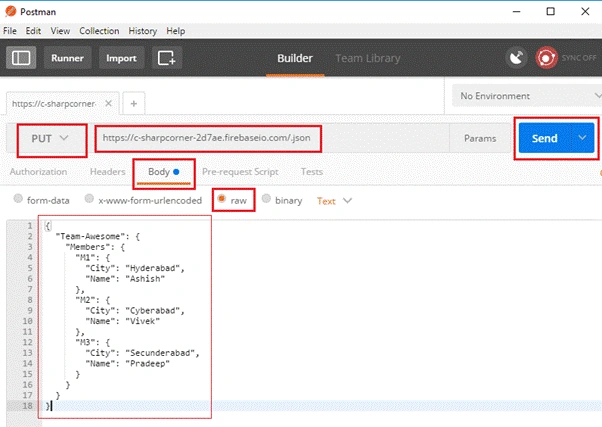Click the "M3" key line
602x427 pixels.
(x=93, y=342)
